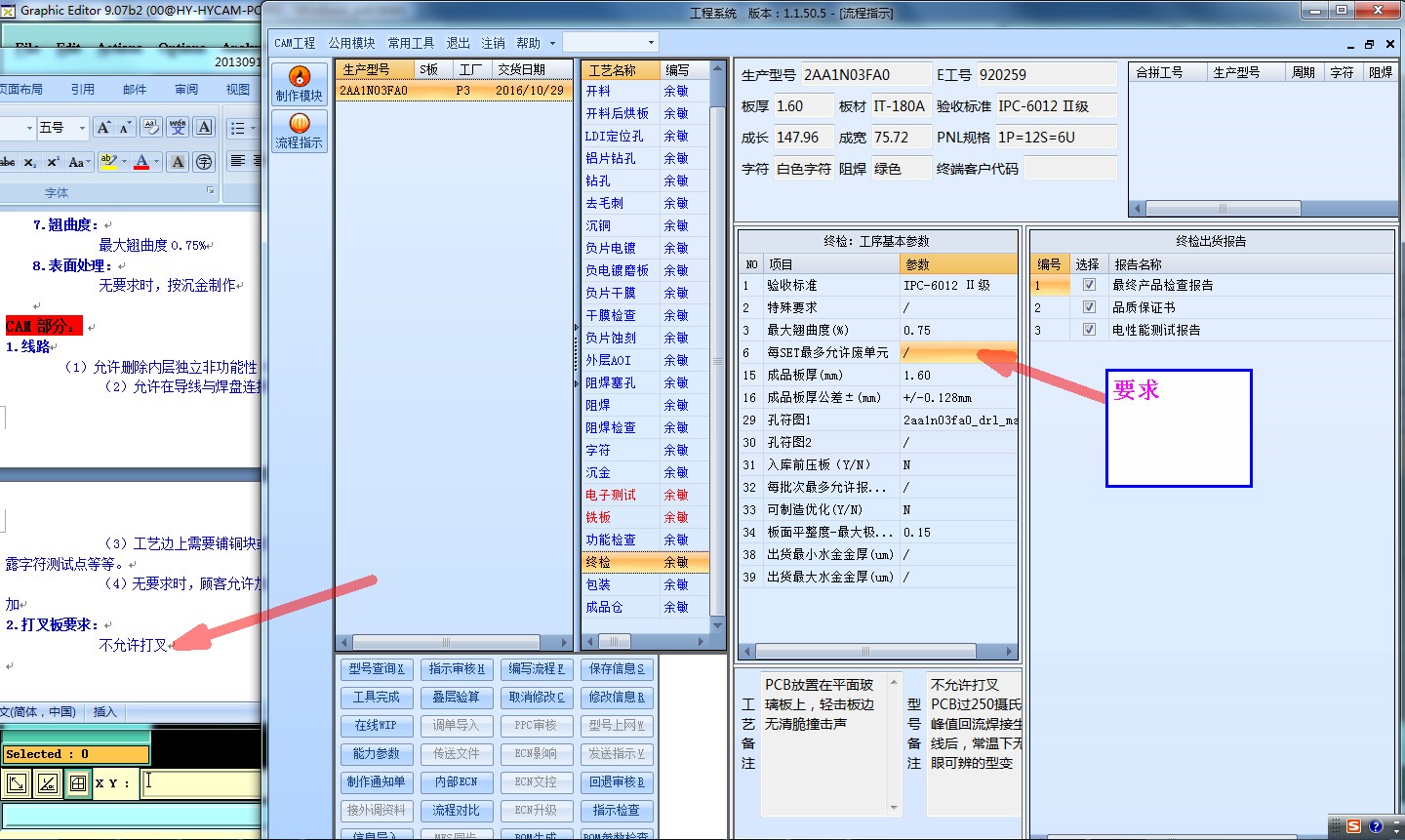
Task: Toggle superscript X² in Word ribbon
Action: tap(53, 162)
